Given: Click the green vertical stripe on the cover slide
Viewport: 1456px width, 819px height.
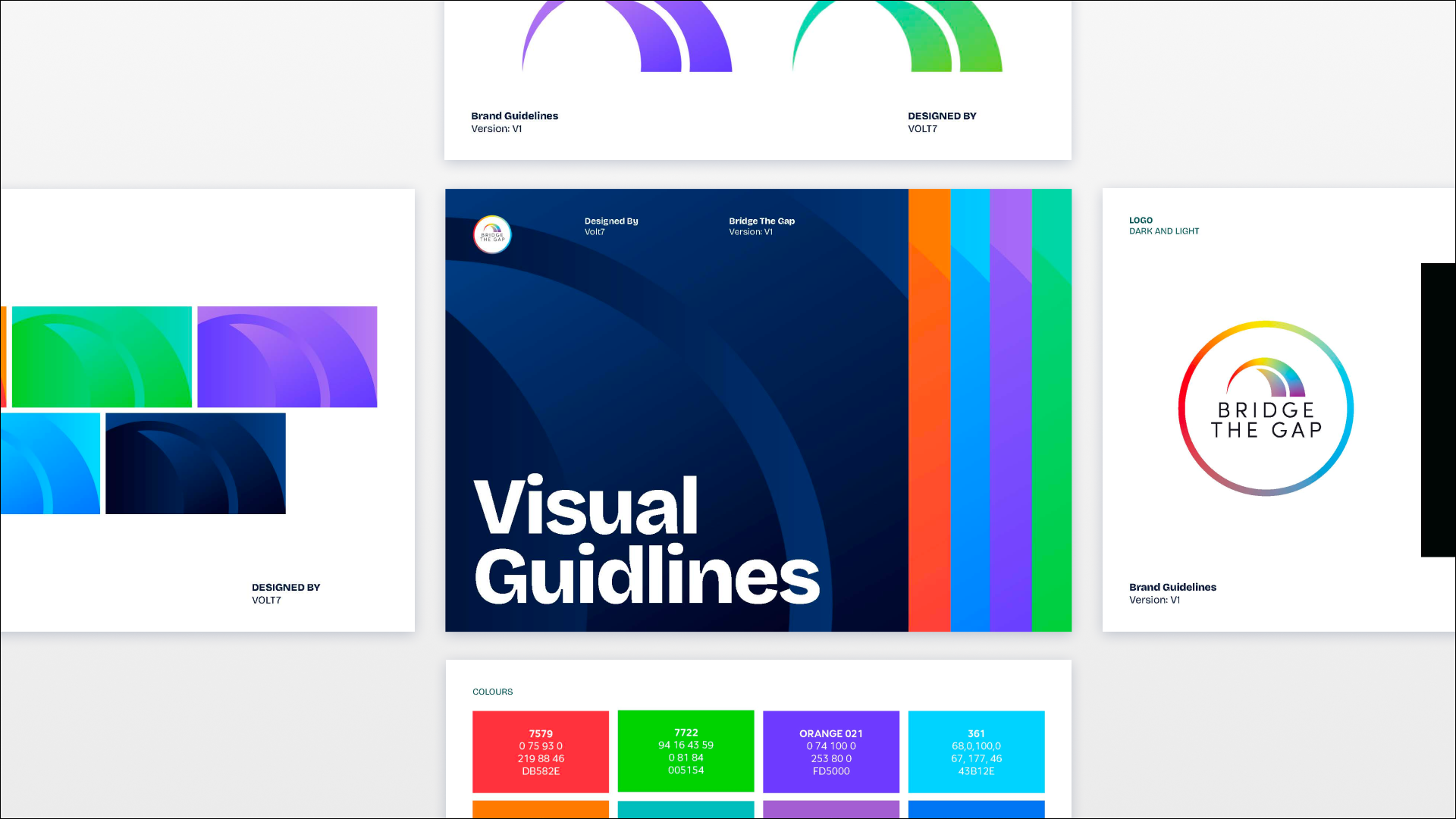Looking at the screenshot, I should click(x=1052, y=410).
